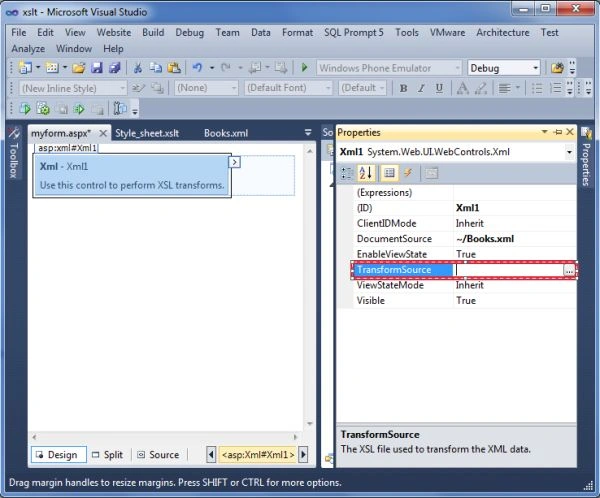Toggle Underline formatting button
The image size is (600, 498).
pos(439,88)
